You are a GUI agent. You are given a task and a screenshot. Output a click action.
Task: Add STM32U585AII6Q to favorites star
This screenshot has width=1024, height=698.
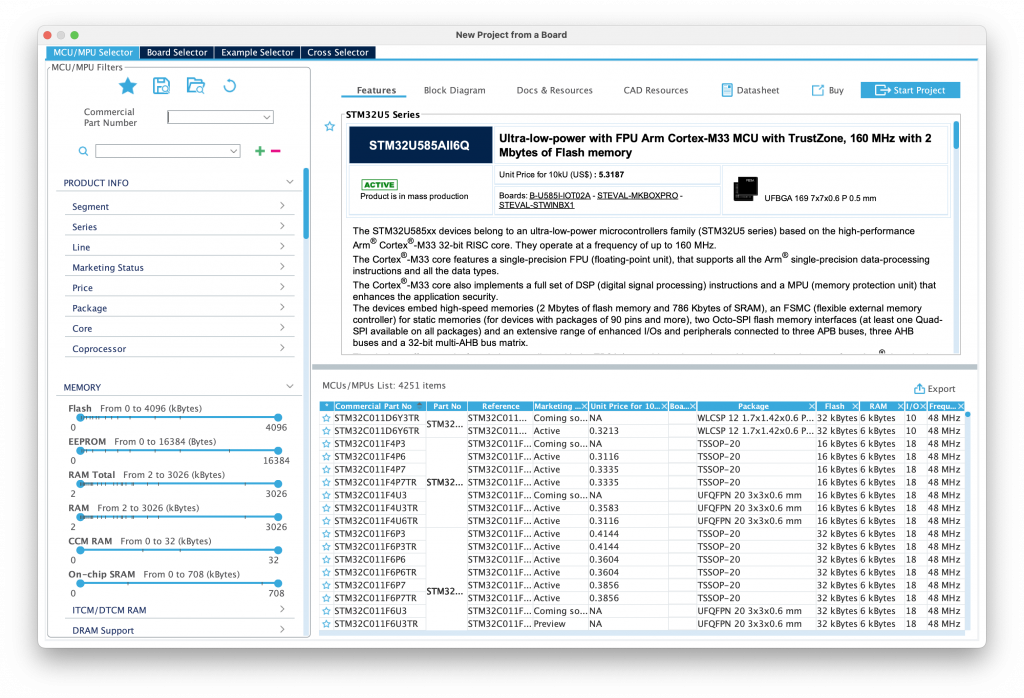click(x=330, y=127)
